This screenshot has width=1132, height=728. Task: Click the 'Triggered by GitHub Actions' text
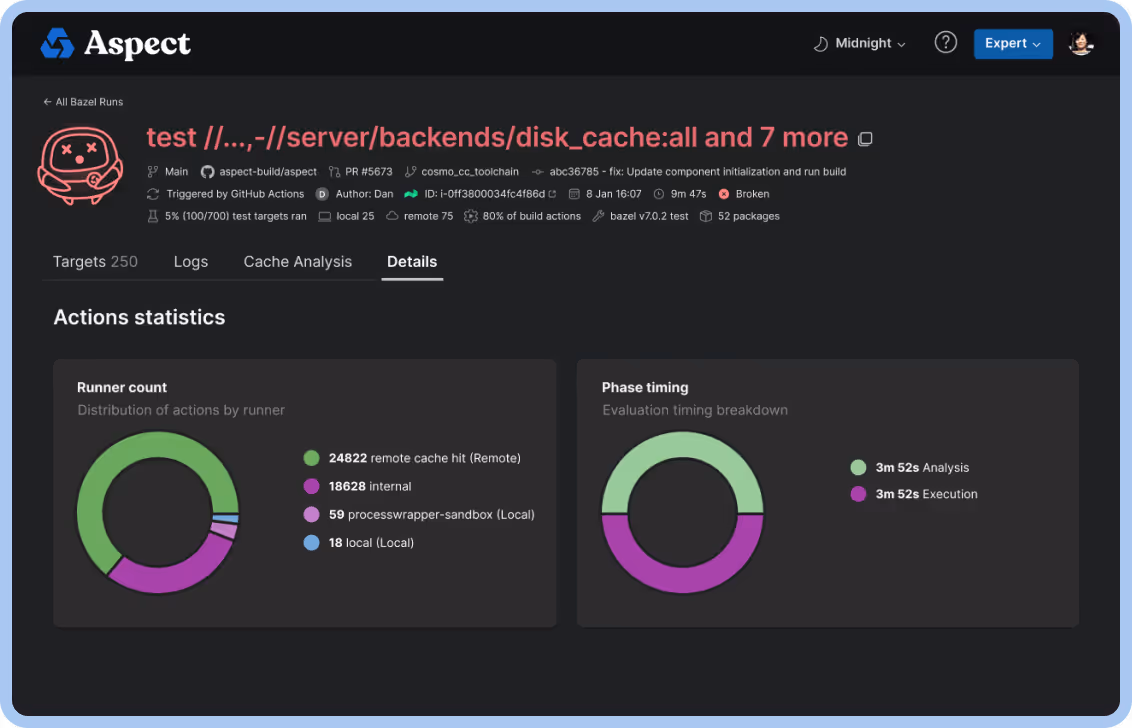click(x=235, y=194)
